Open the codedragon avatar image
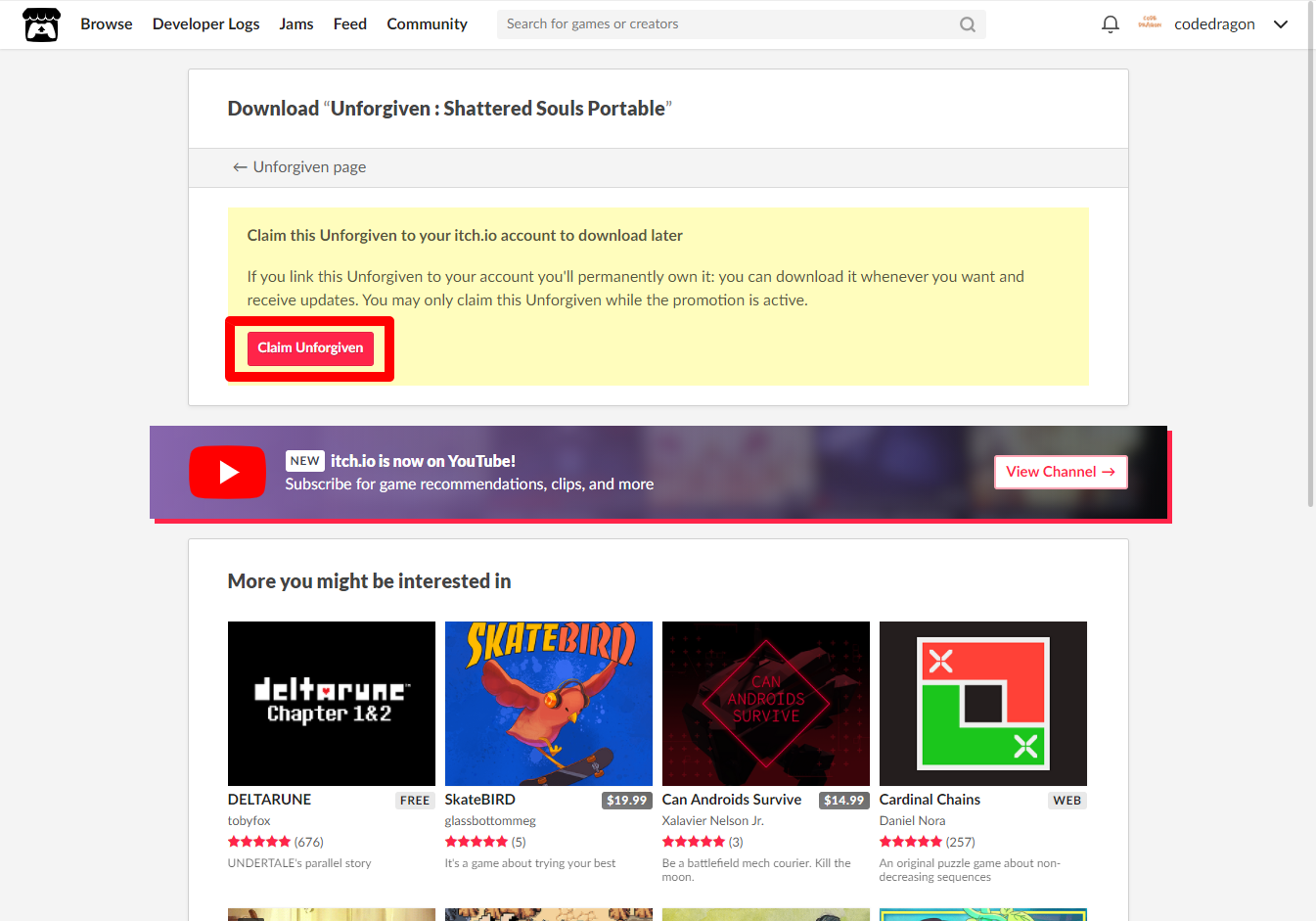The width and height of the screenshot is (1316, 921). (1150, 23)
